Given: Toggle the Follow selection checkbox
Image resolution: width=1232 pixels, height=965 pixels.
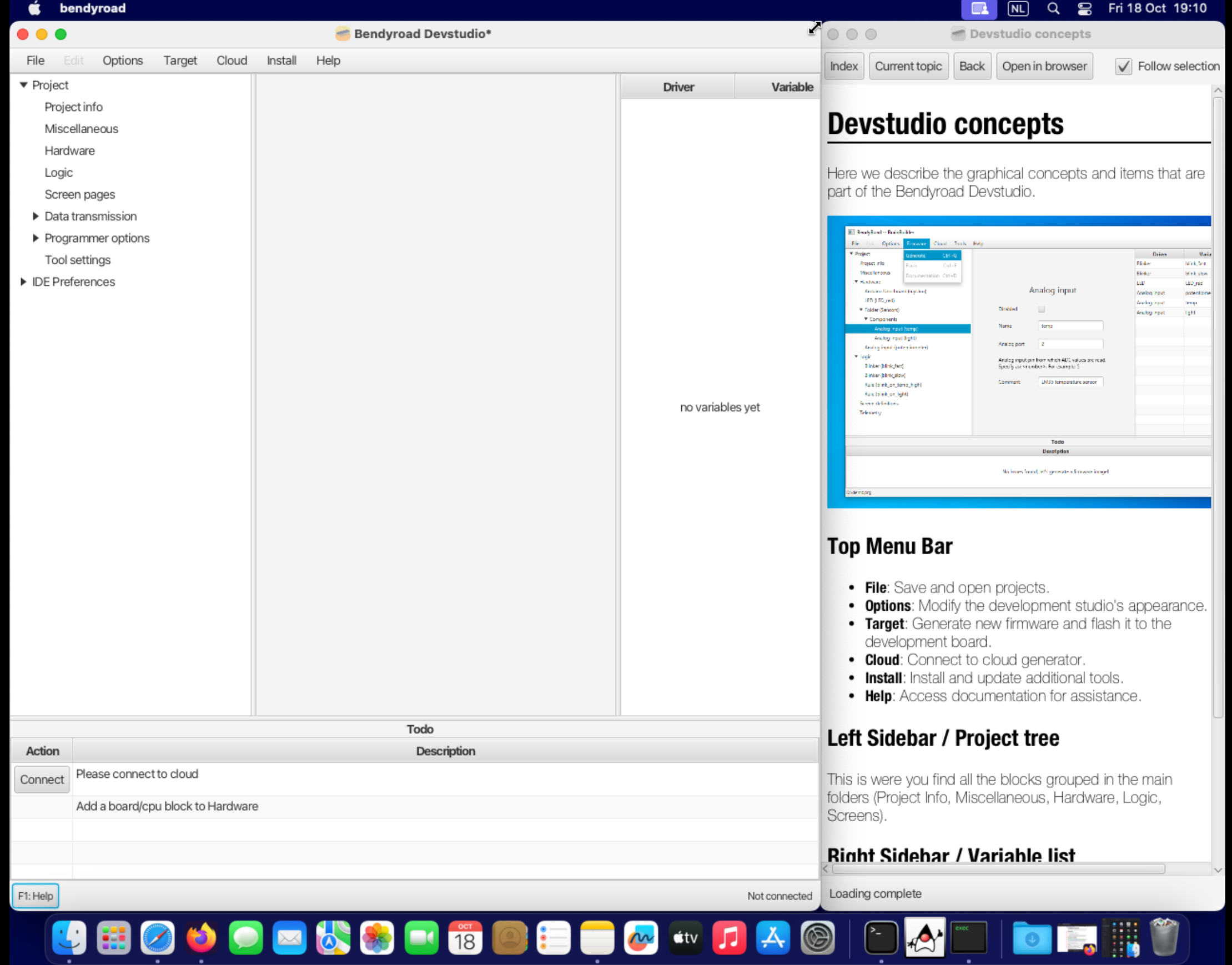Looking at the screenshot, I should (1124, 67).
